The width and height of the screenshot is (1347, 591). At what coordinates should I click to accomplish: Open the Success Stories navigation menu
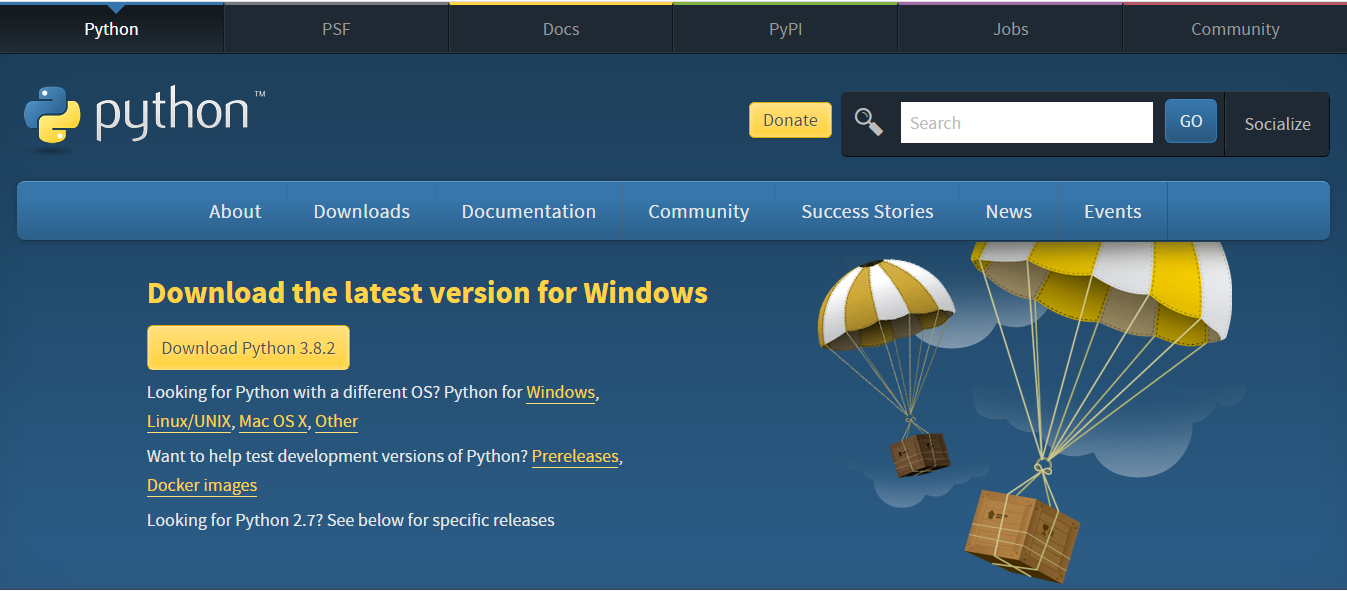[x=867, y=211]
